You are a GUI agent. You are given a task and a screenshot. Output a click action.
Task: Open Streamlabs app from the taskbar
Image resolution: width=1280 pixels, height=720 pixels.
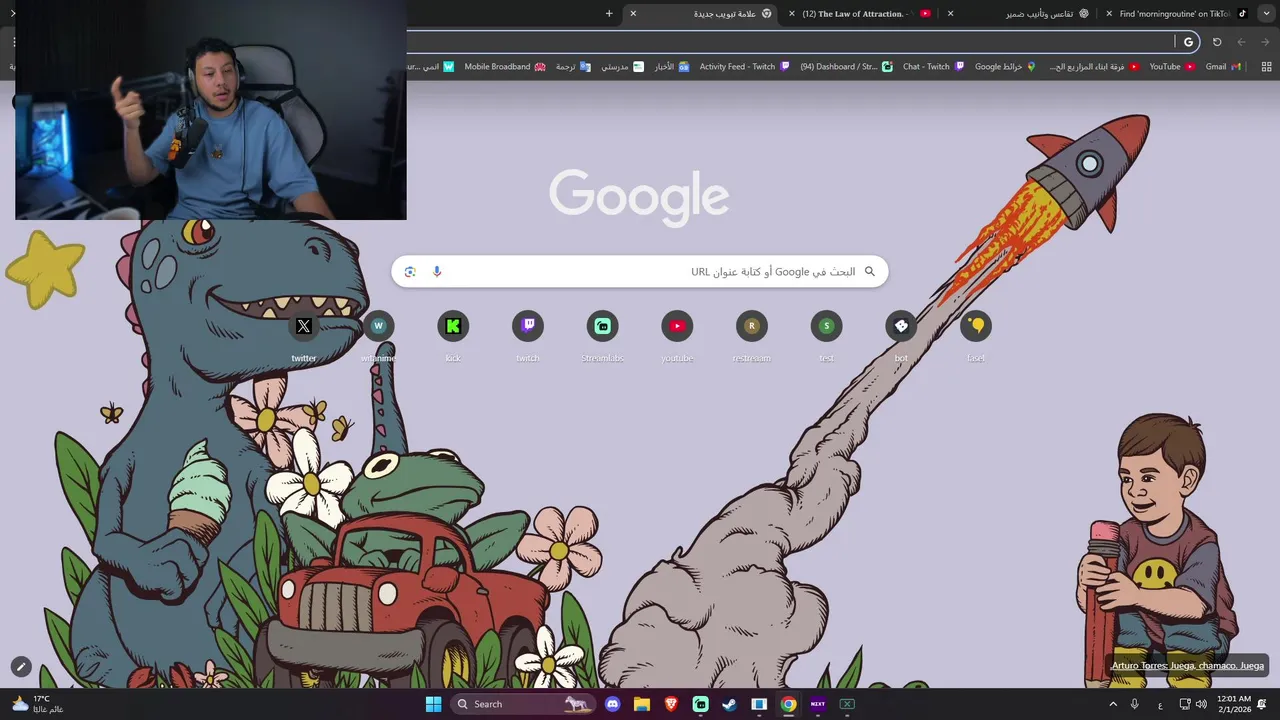(701, 704)
